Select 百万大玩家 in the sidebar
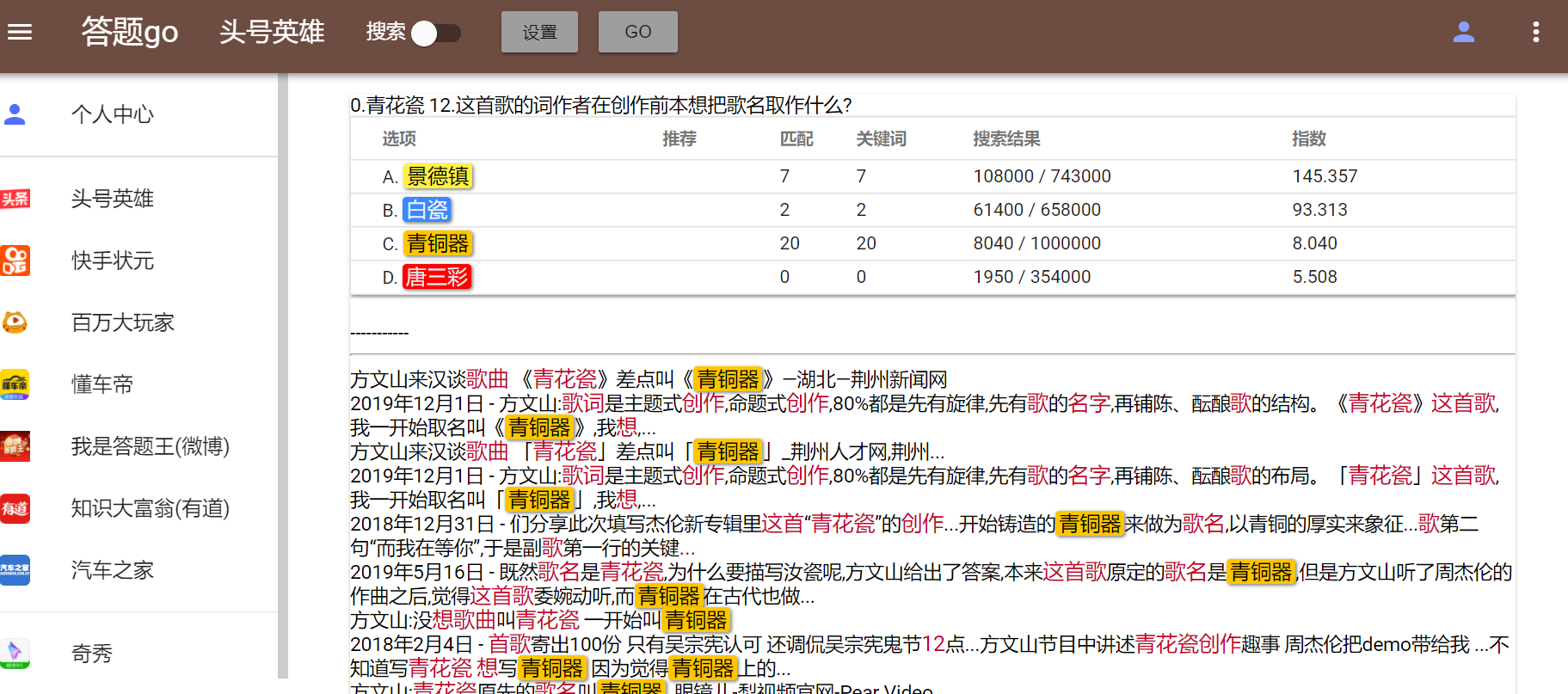1568x694 pixels. coord(123,322)
